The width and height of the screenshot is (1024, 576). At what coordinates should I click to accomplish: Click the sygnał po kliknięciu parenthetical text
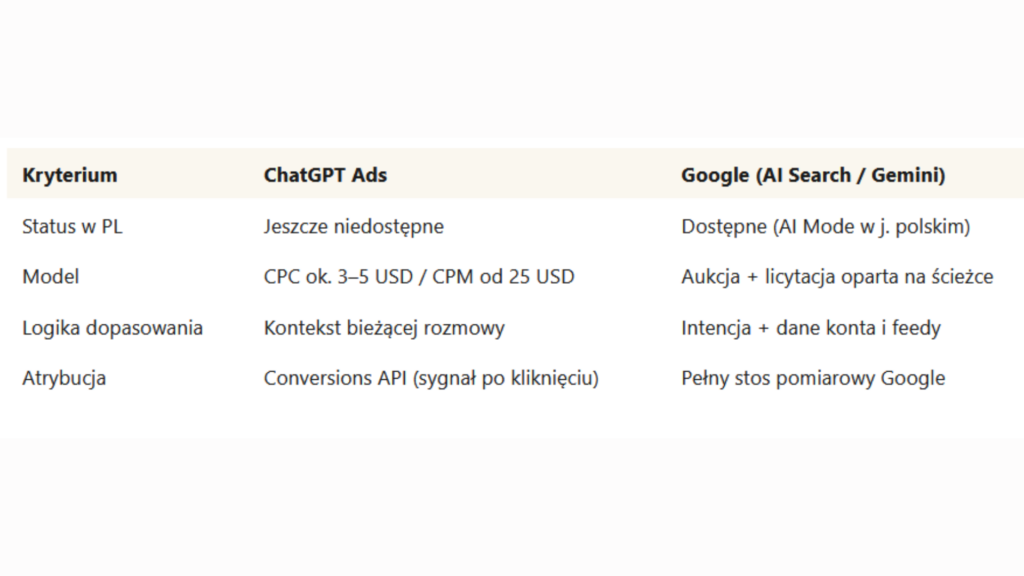pos(505,379)
